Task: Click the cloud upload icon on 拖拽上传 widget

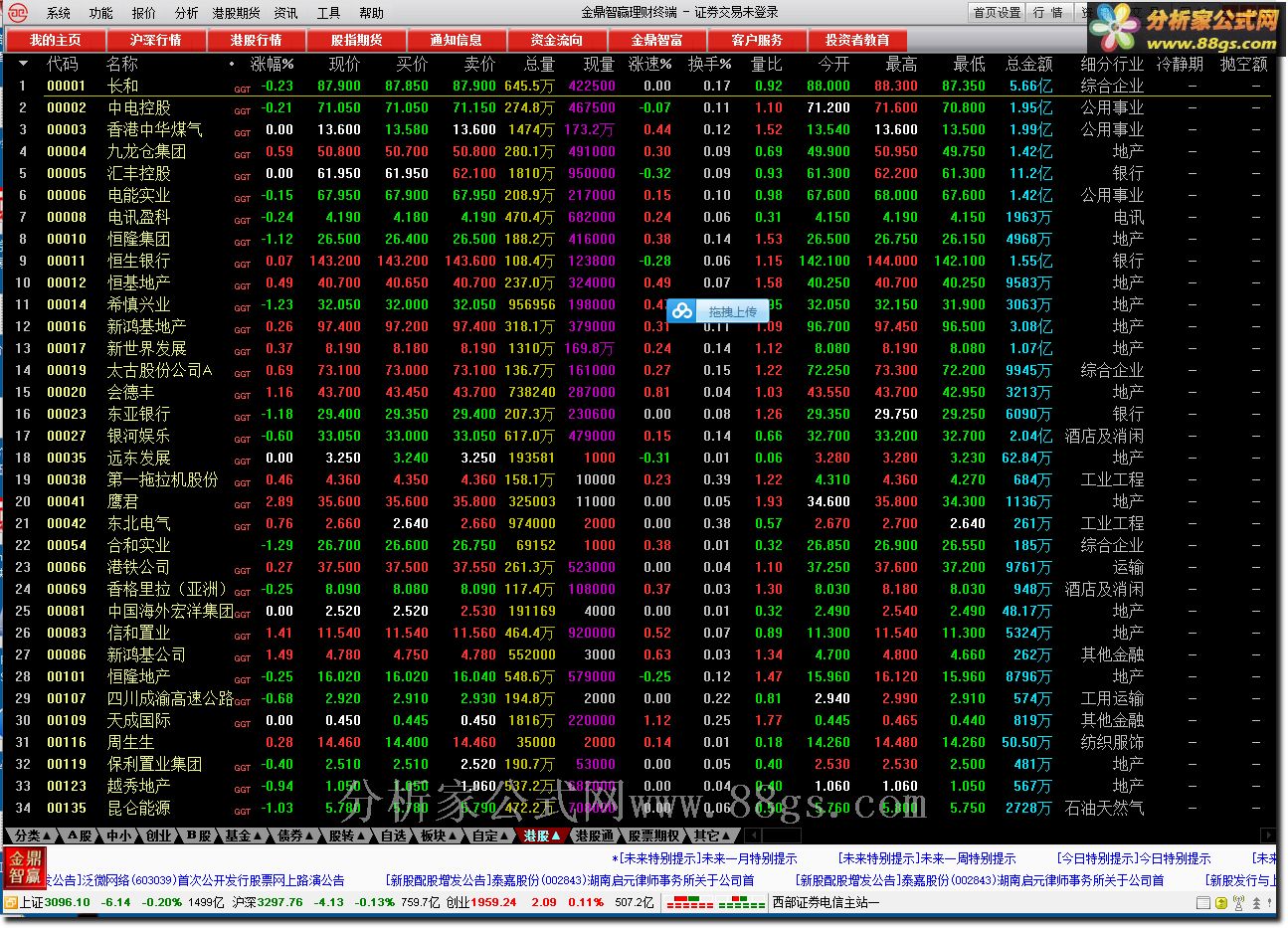Action: coord(681,311)
